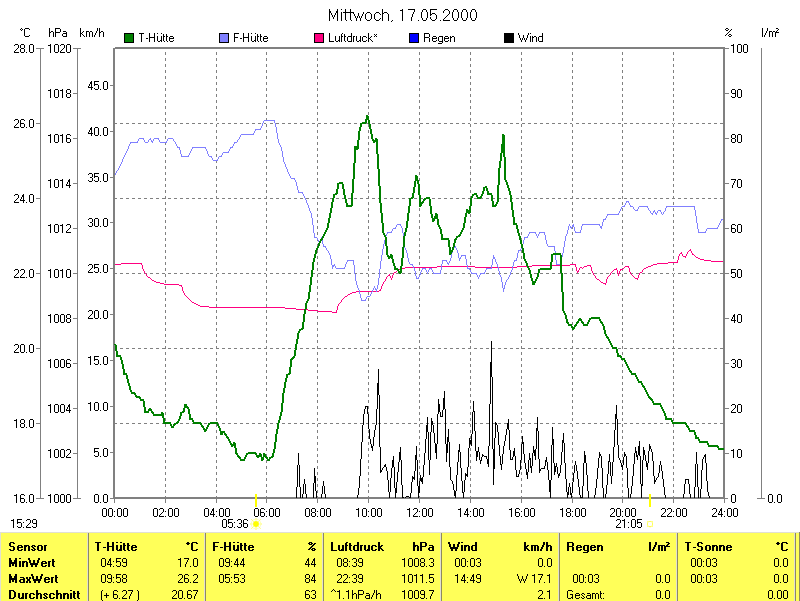Click the Luftdruck header in the data table
This screenshot has width=800, height=601.
click(x=356, y=547)
